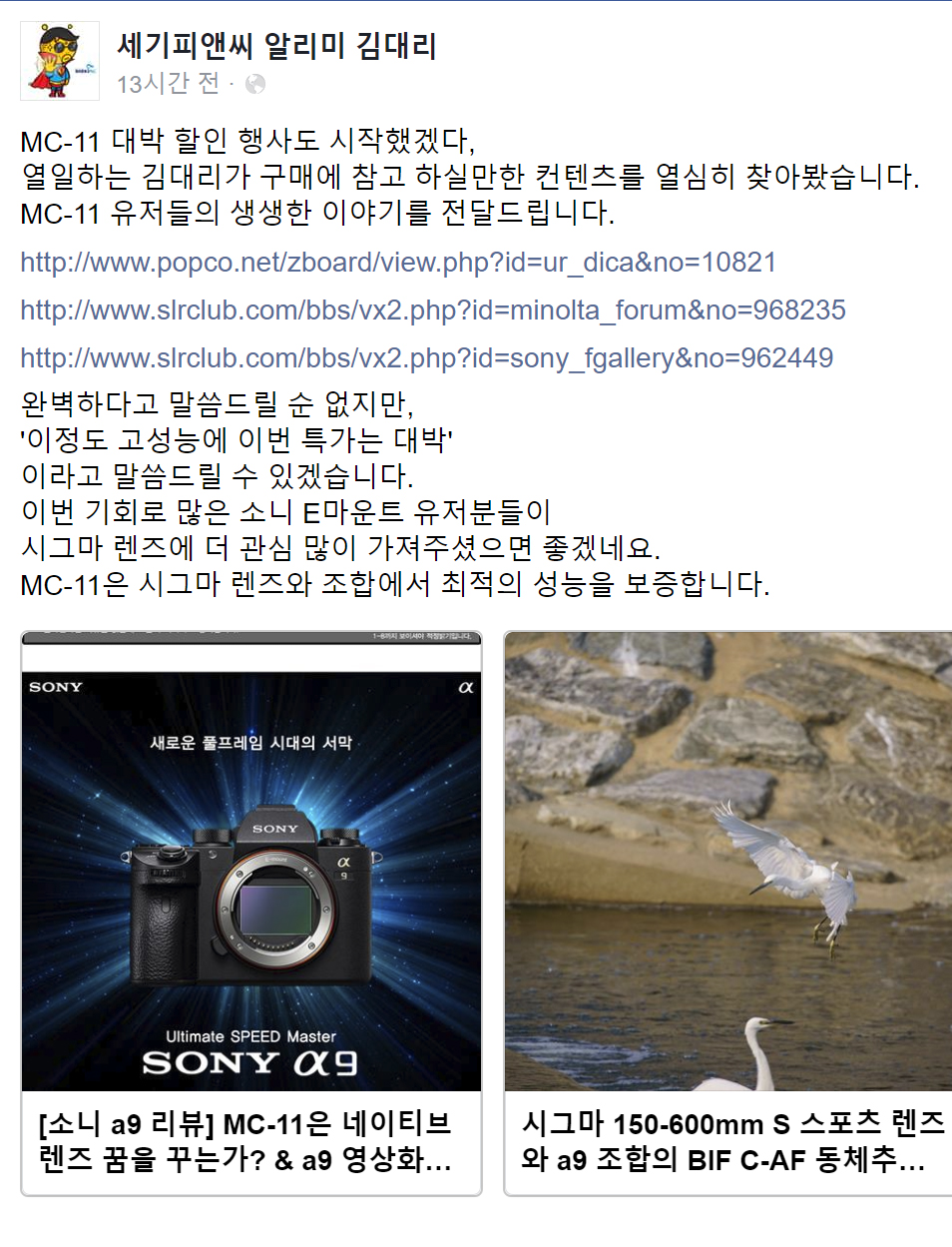Click the poster's cartoon profile avatar
The width and height of the screenshot is (952, 1247).
point(60,61)
